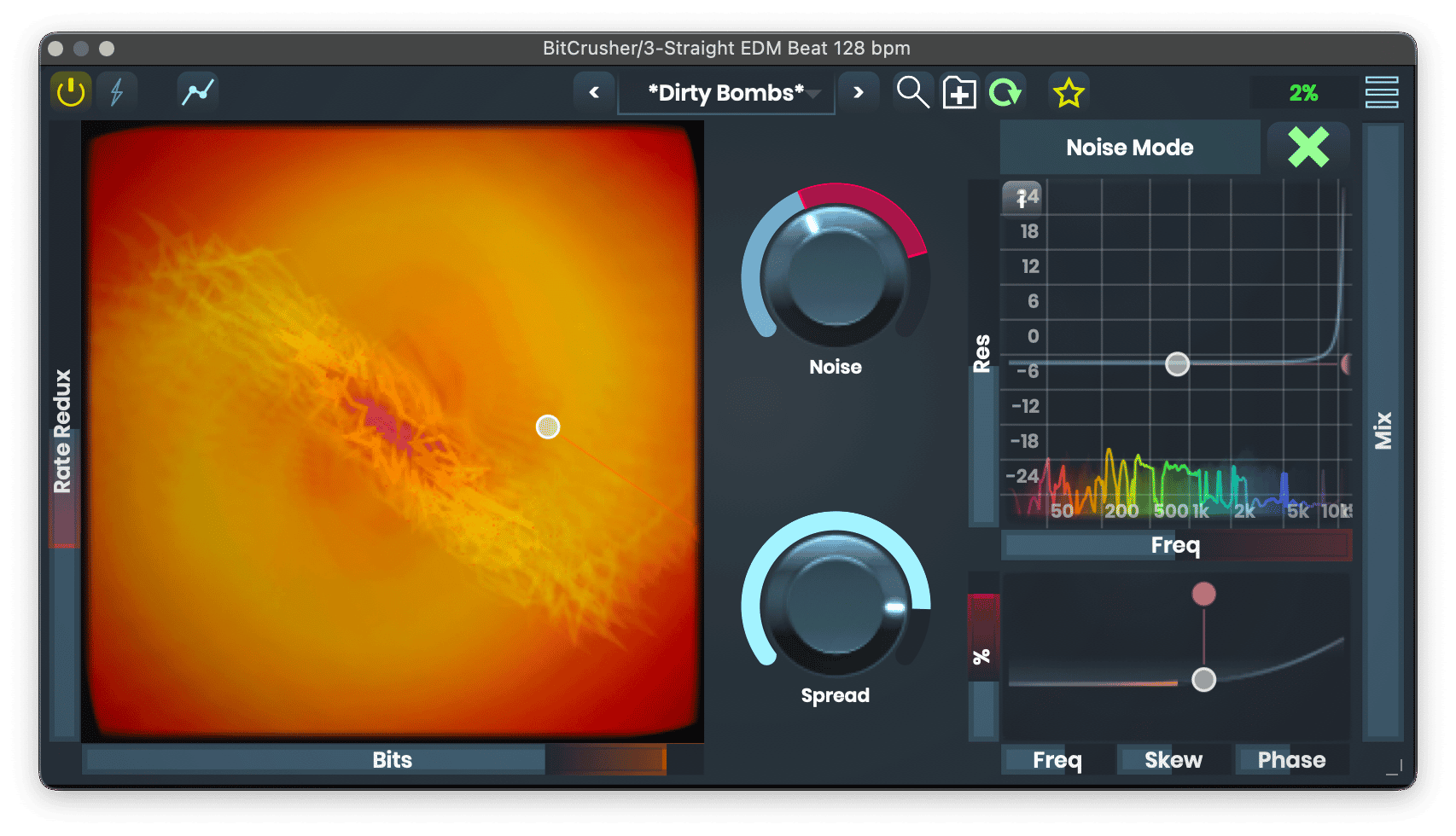This screenshot has height=836, width=1456.
Task: Click the XY pad circular handle
Action: tap(548, 427)
